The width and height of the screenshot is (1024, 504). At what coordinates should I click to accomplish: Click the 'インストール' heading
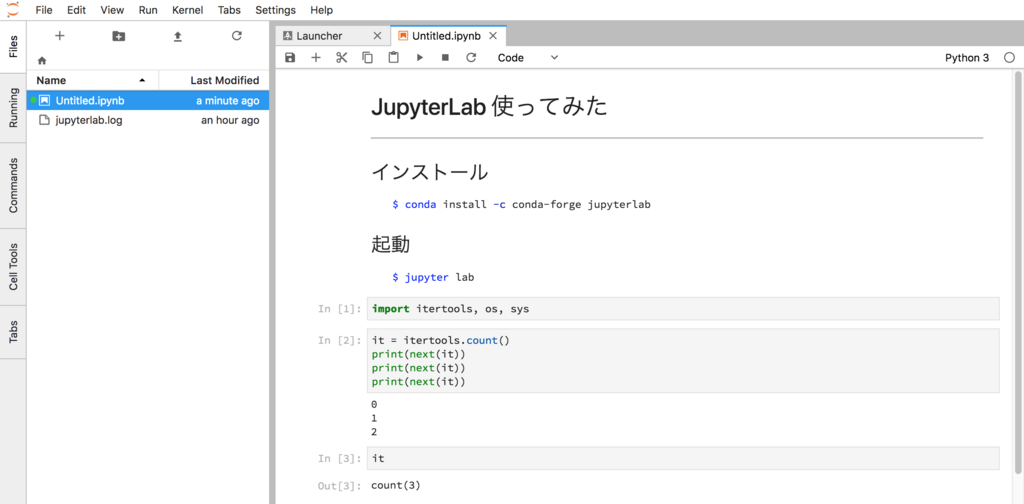[x=429, y=172]
